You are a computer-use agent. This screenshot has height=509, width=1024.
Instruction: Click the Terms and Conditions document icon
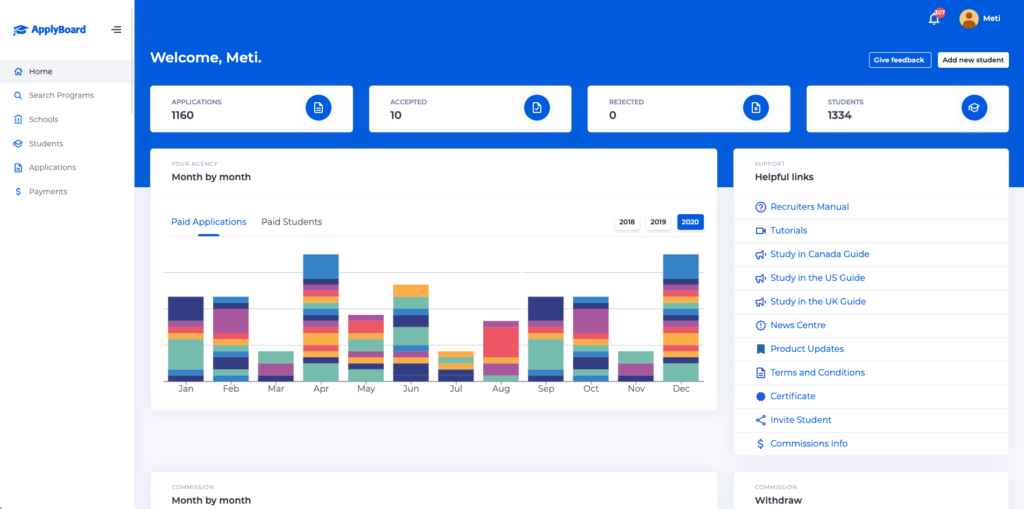(760, 372)
